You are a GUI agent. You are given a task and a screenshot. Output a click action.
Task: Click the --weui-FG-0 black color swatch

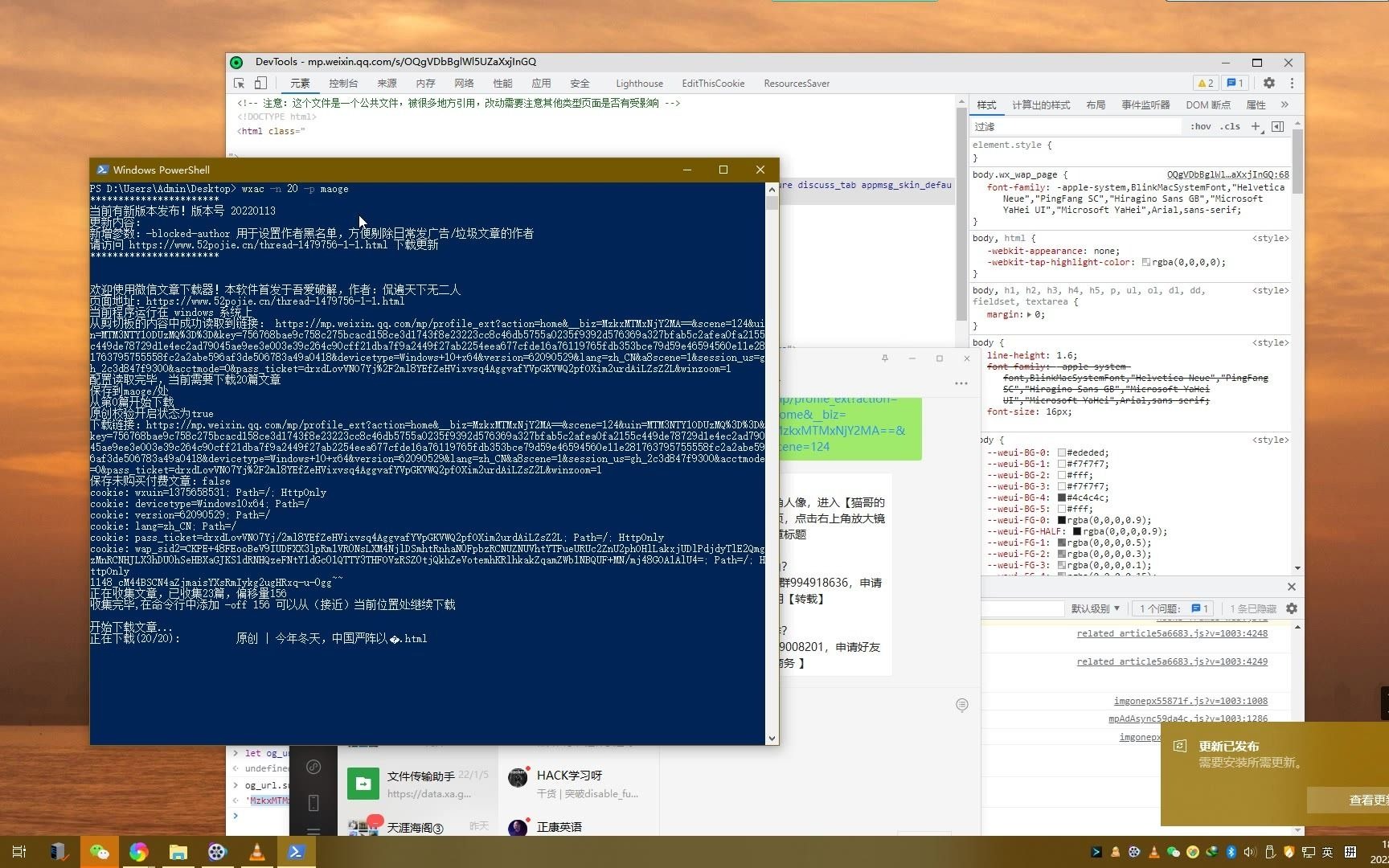click(1062, 520)
